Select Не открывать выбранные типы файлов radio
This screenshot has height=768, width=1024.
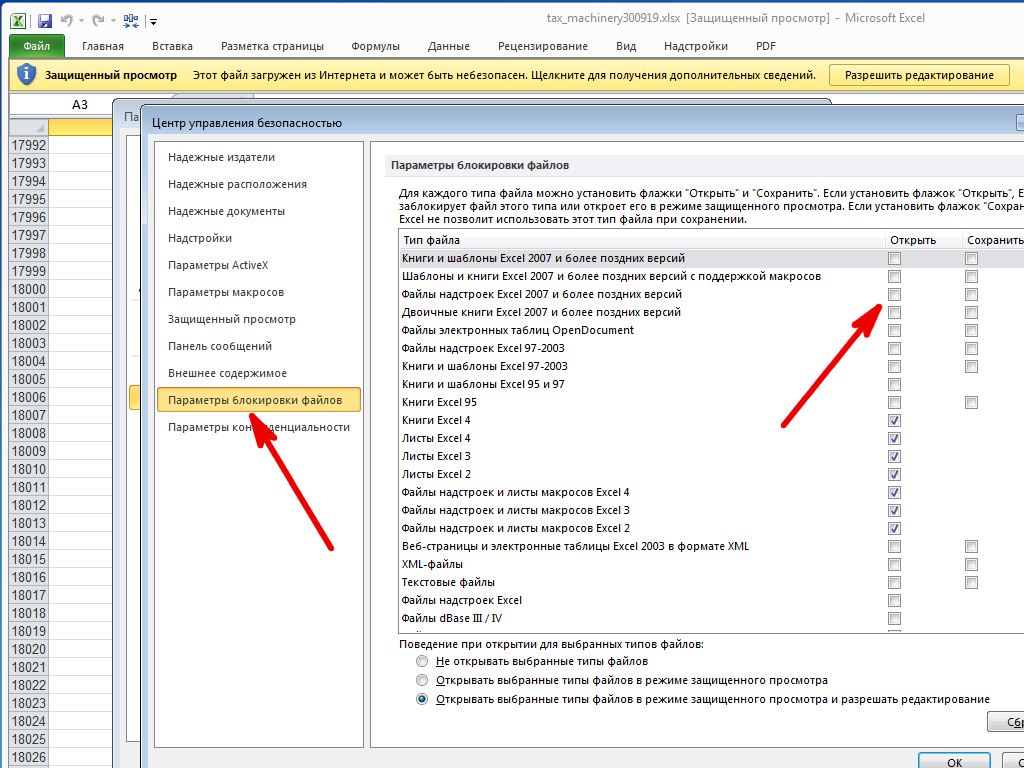(x=423, y=661)
